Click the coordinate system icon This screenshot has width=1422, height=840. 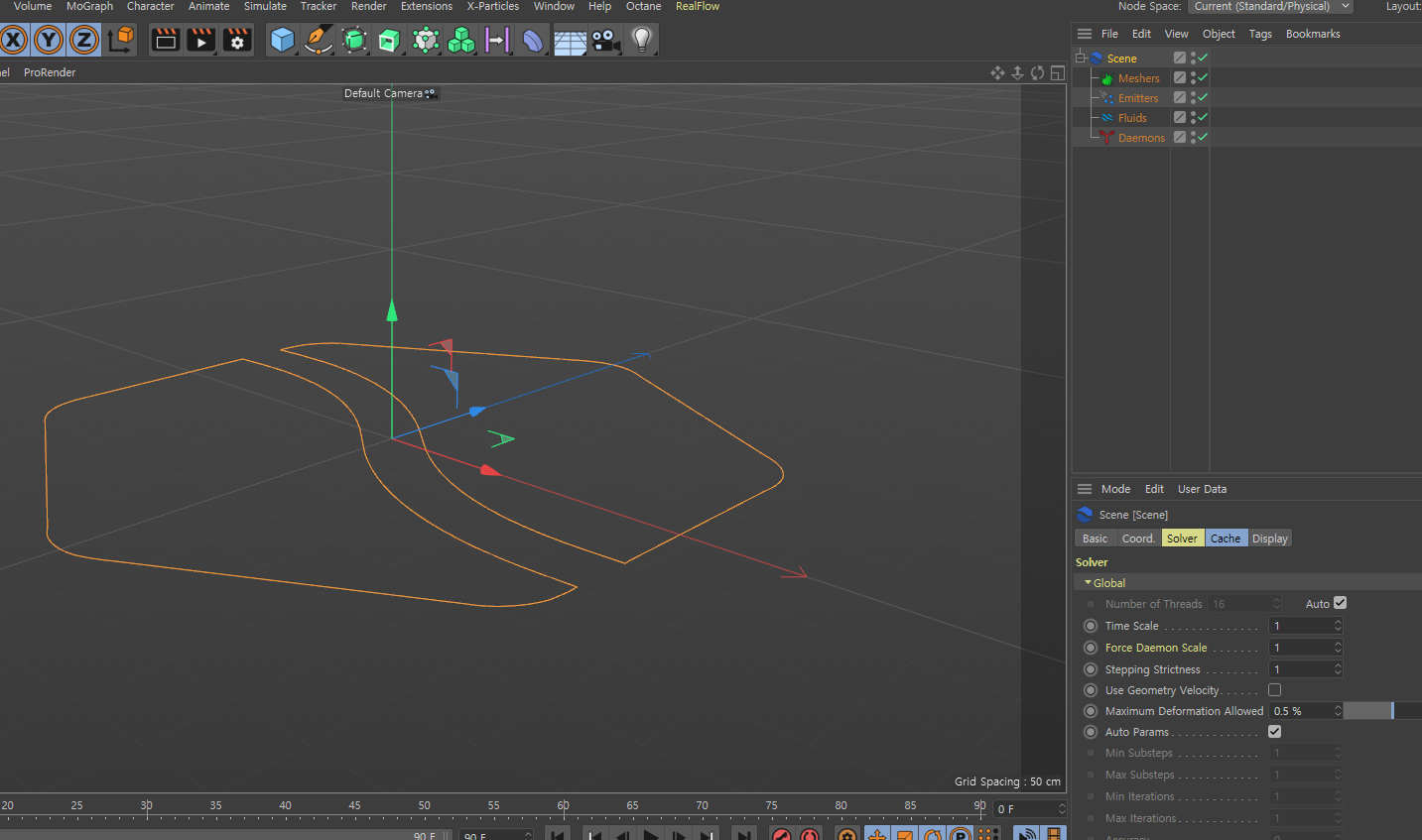pos(120,40)
